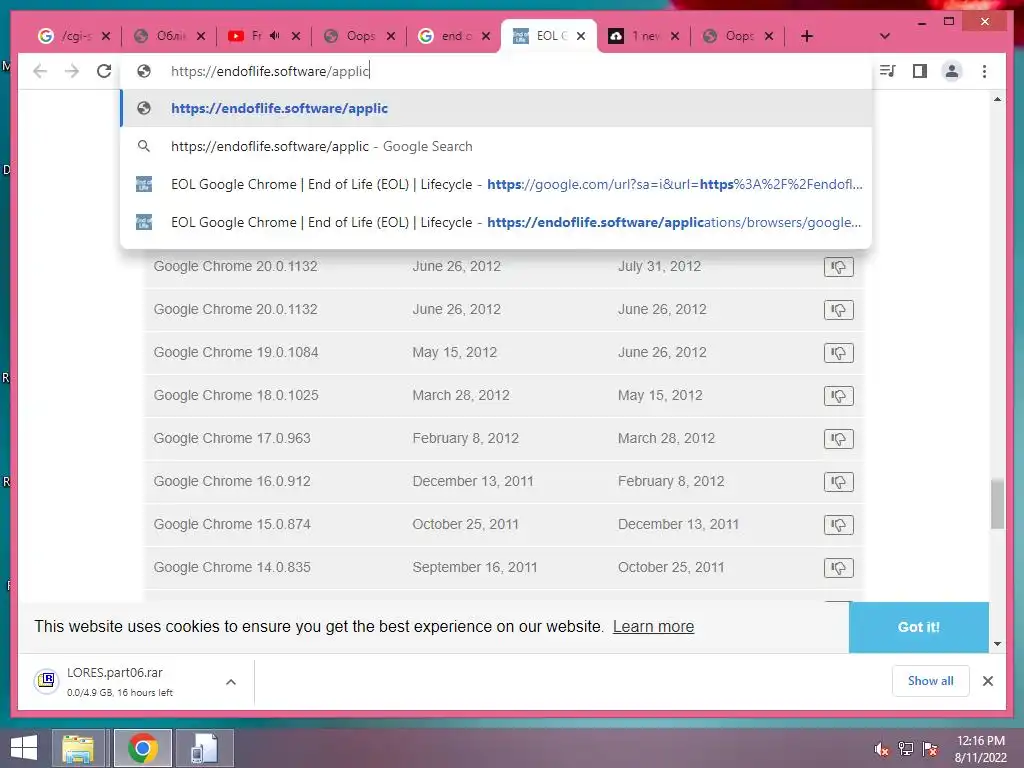Image resolution: width=1024 pixels, height=768 pixels.
Task: Thumbs-down the Chrome 20.0.1132 June 26 EOL row
Action: click(x=839, y=310)
